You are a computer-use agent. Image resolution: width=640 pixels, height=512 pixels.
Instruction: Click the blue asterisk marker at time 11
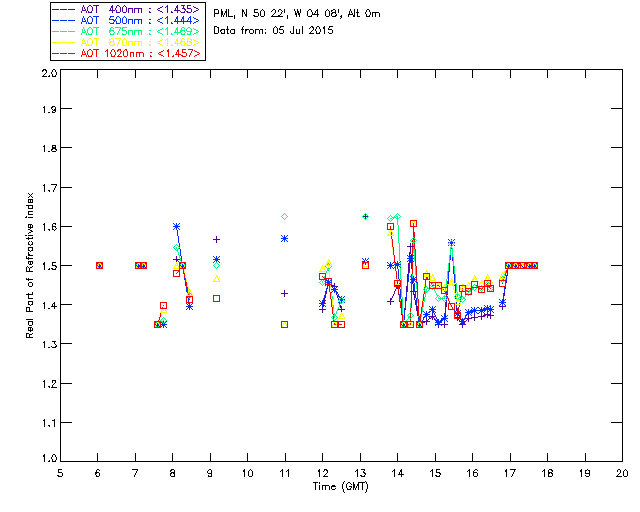(x=284, y=238)
